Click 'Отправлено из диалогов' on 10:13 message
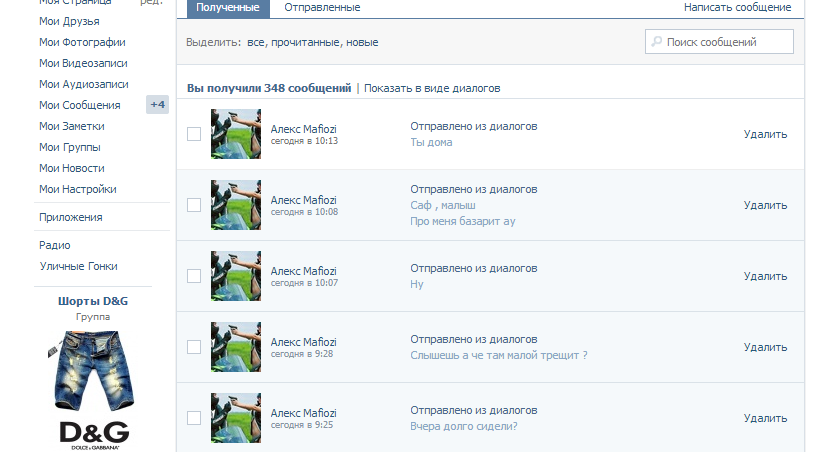Screen dimensions: 826x452 pos(474,126)
